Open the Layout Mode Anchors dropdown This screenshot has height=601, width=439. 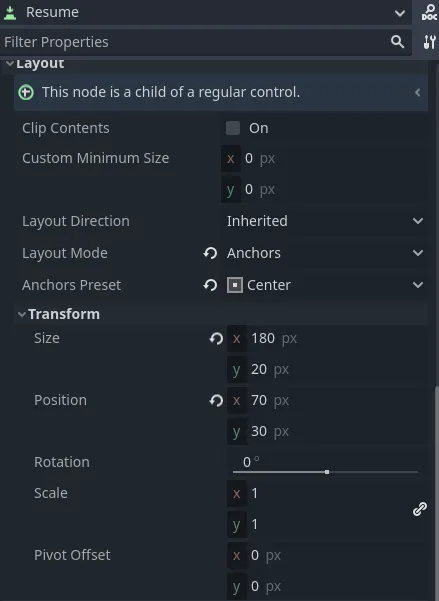pos(324,253)
